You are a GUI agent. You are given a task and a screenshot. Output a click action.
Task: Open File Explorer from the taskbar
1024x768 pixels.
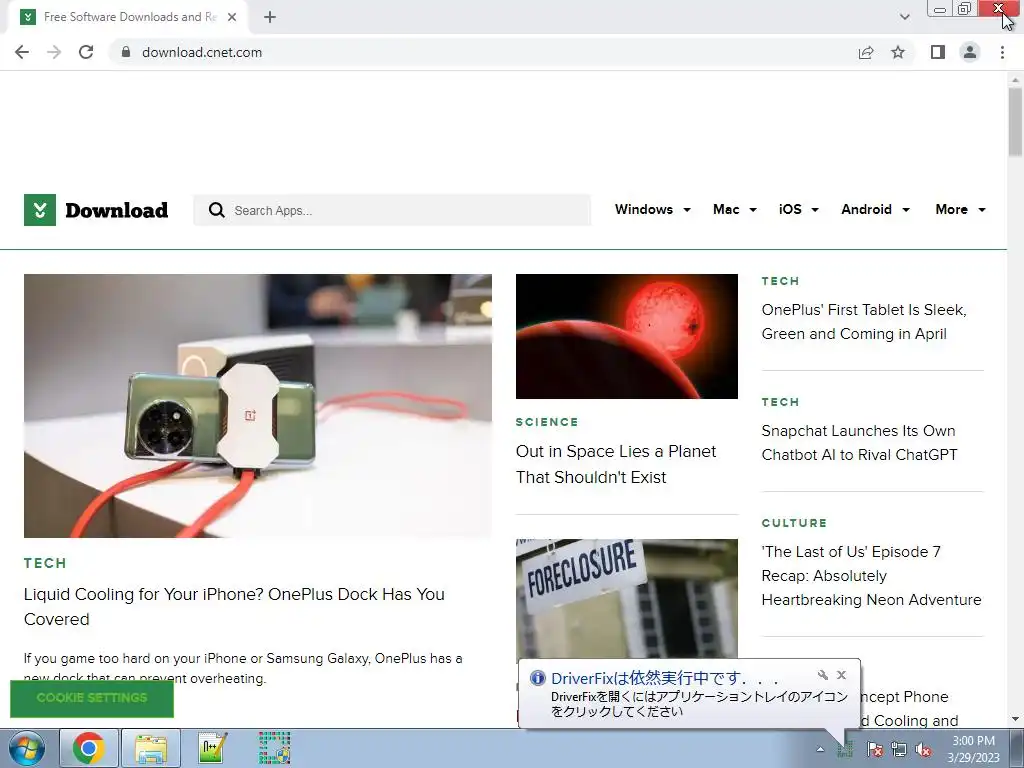point(152,748)
